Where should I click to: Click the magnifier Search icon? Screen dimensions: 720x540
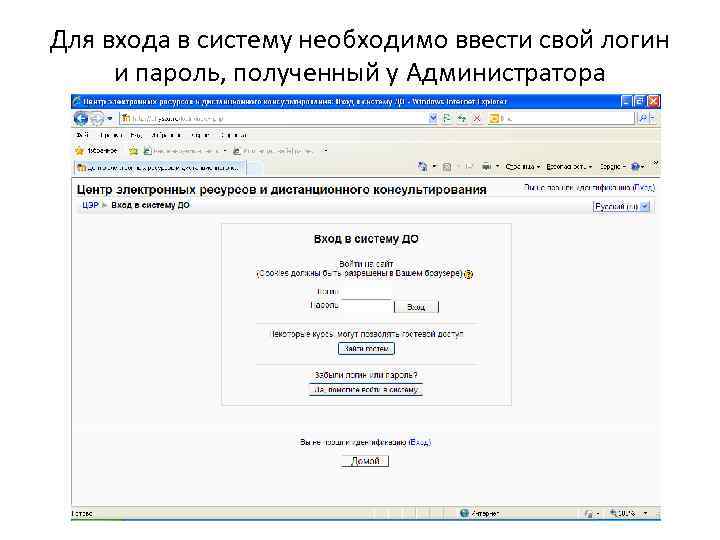coord(643,118)
